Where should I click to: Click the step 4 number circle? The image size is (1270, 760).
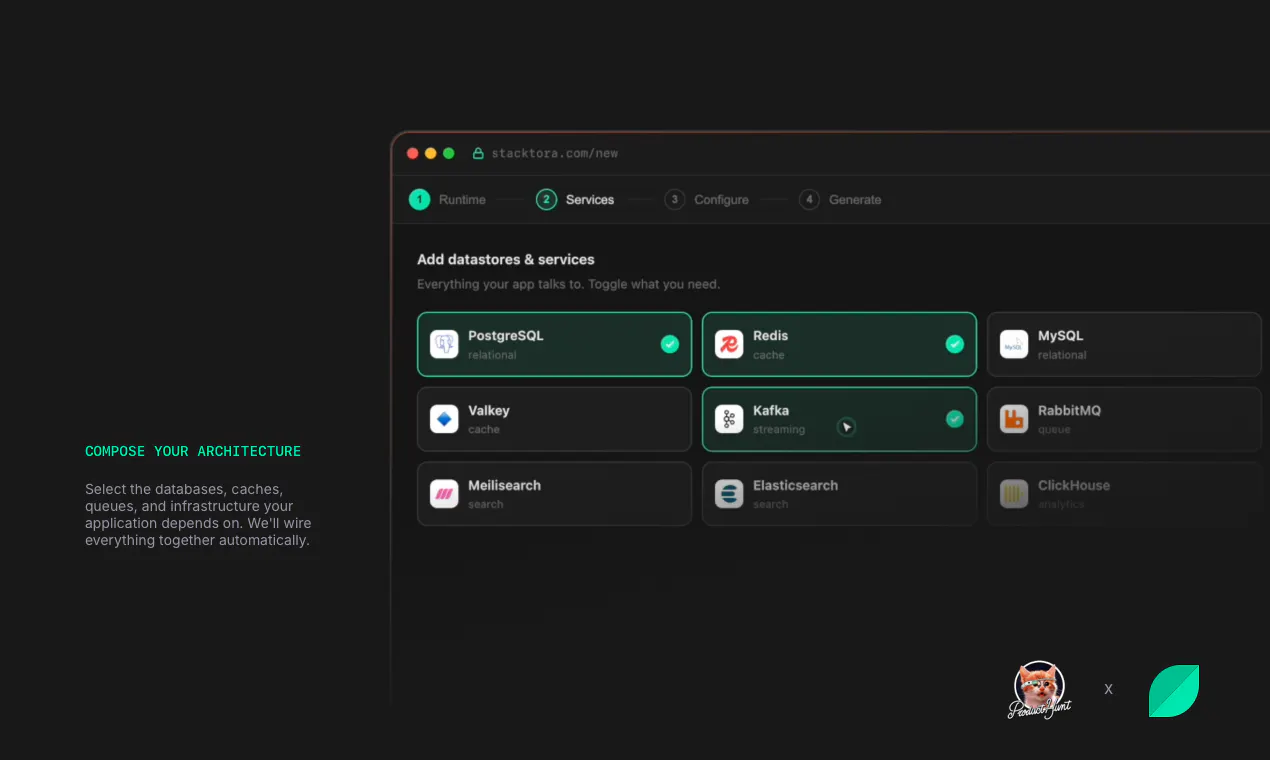click(809, 200)
